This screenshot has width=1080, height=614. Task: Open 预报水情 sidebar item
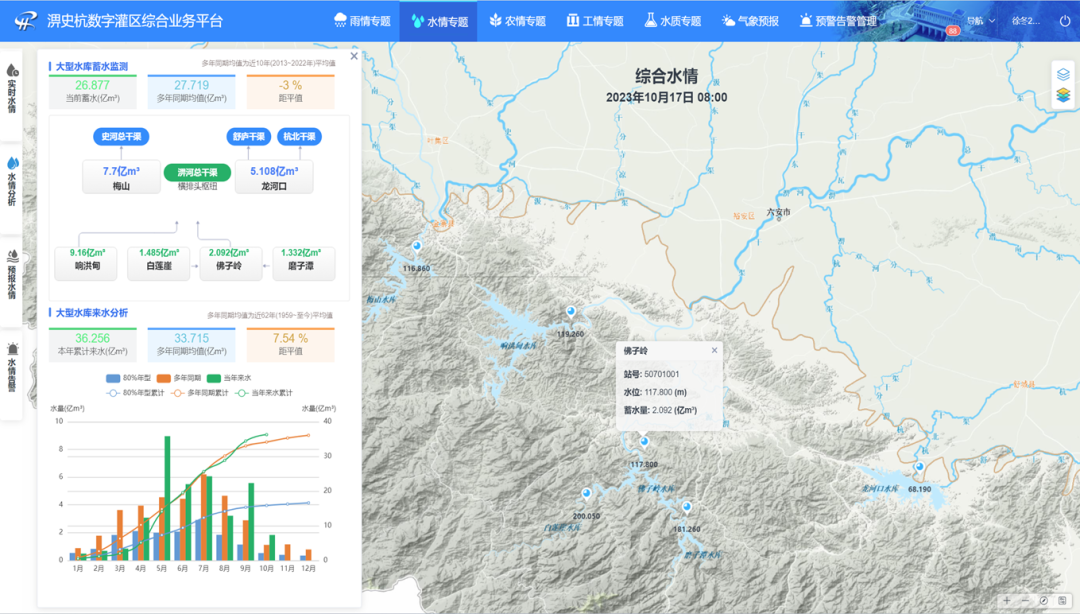coord(12,274)
